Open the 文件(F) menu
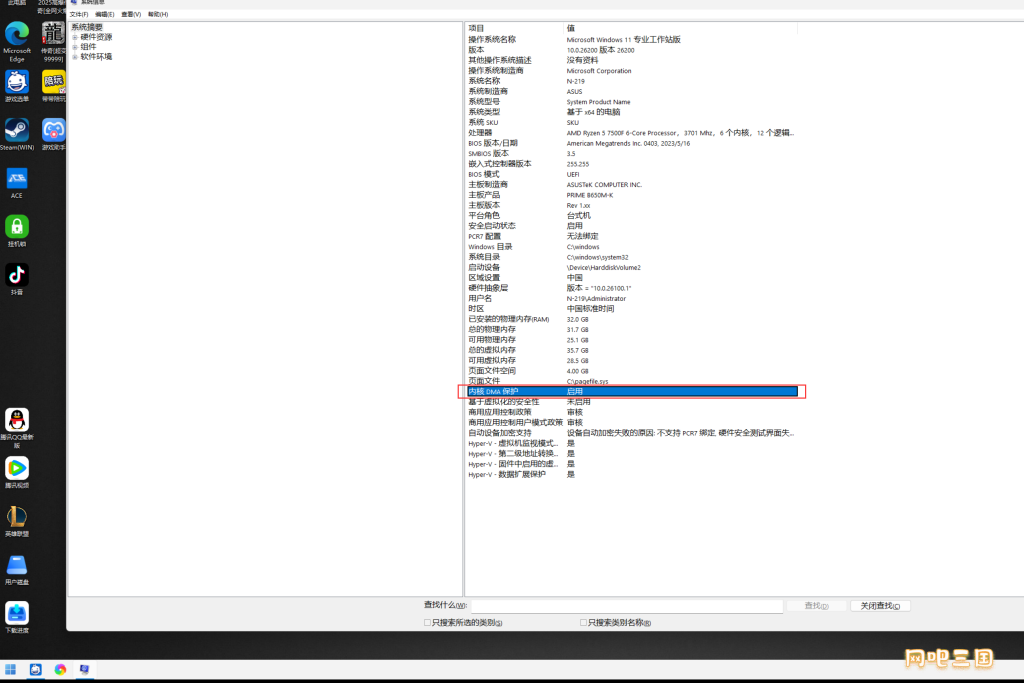Image resolution: width=1024 pixels, height=683 pixels. click(x=79, y=14)
